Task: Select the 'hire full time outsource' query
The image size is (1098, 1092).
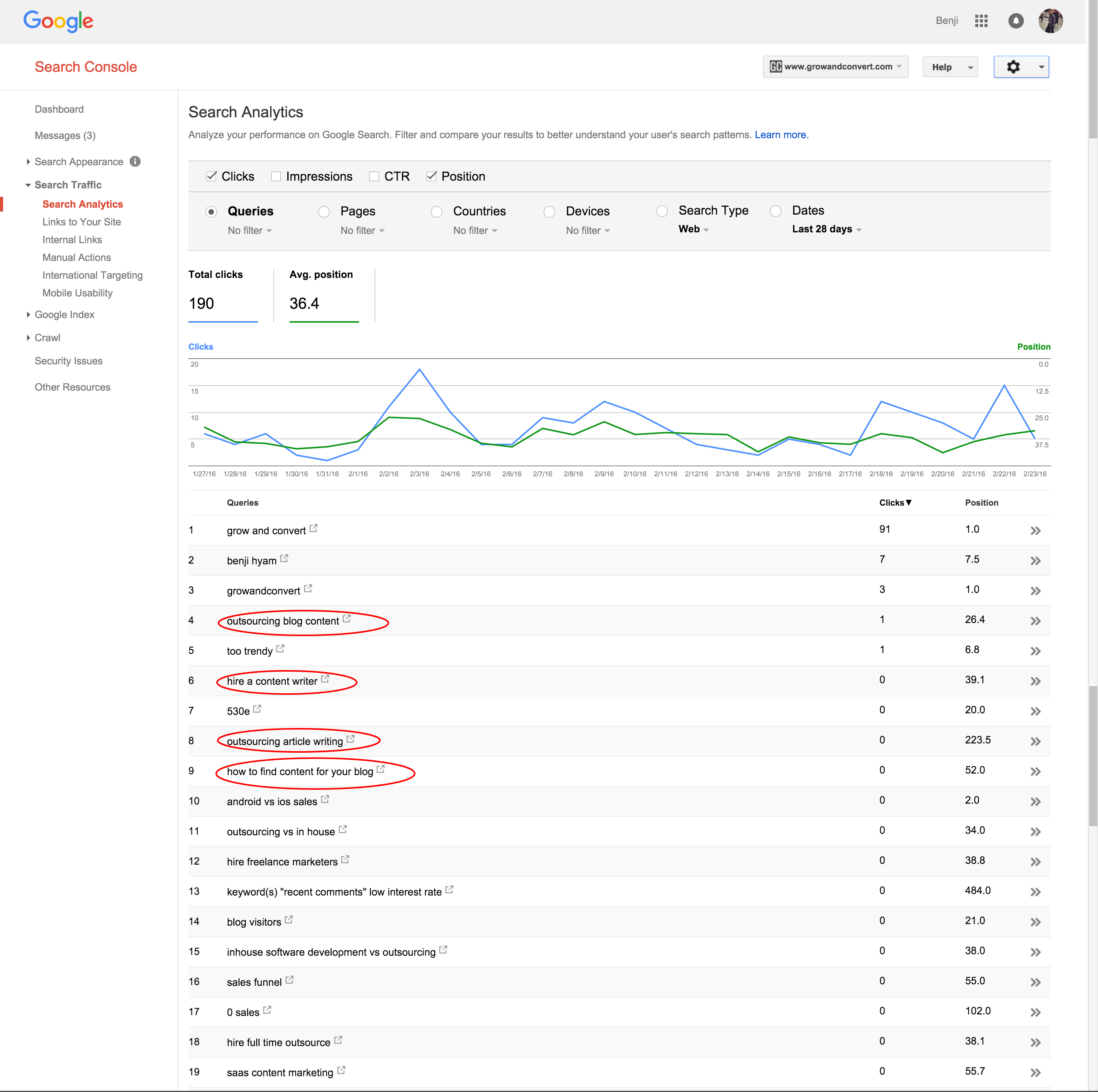Action: [x=278, y=1043]
